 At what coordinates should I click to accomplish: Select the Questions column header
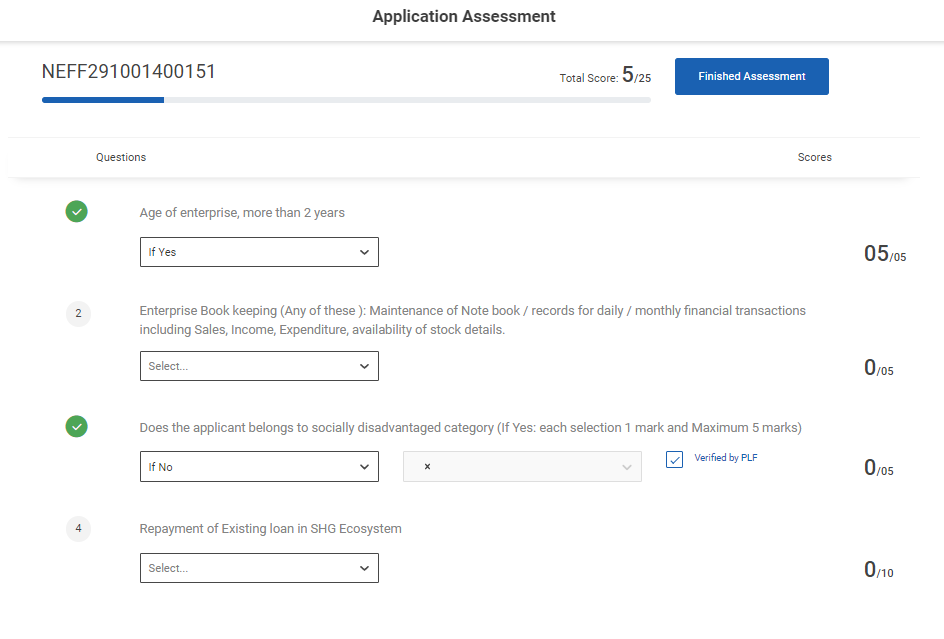click(121, 157)
